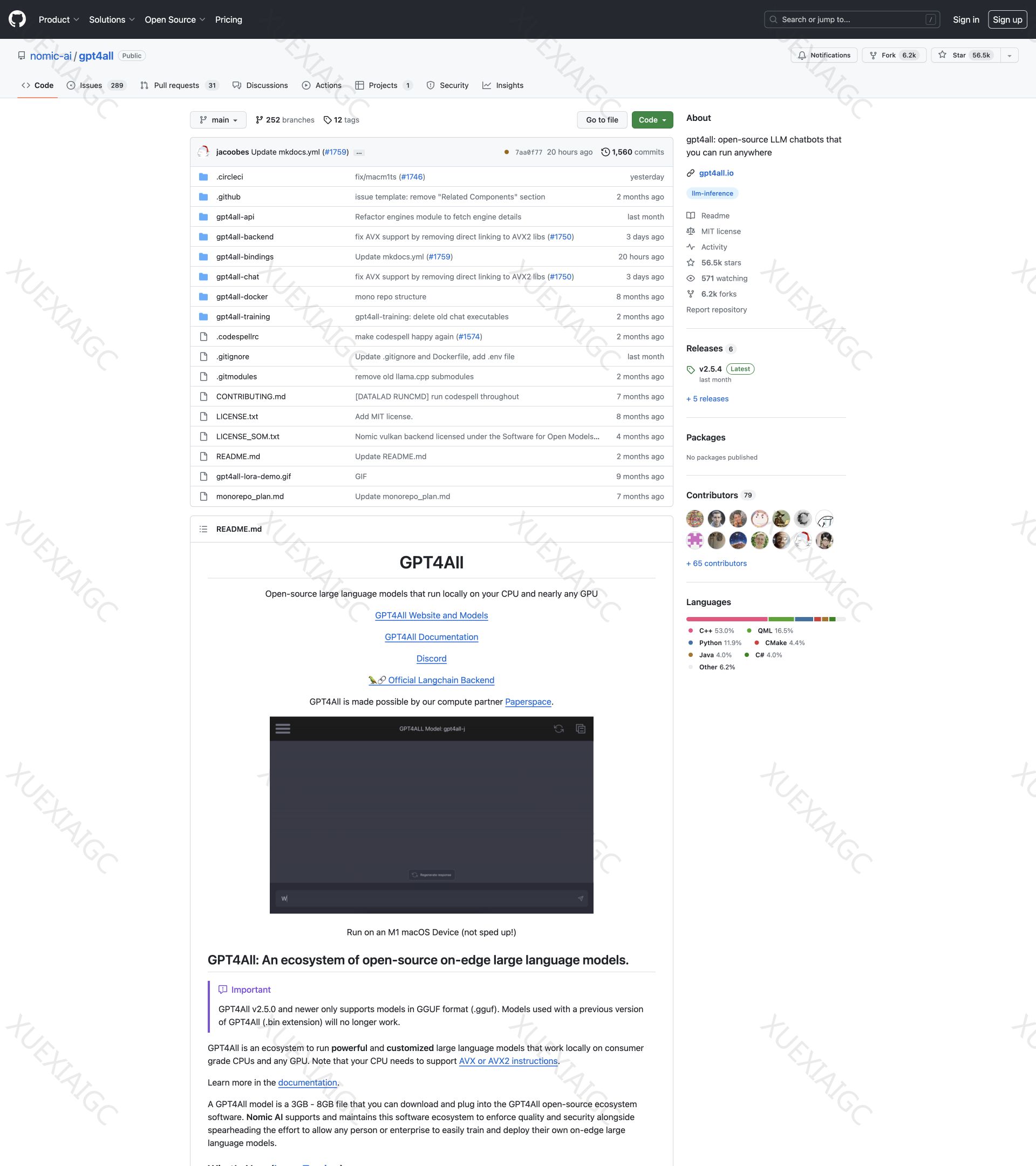Expand the green Code dropdown button
Image resolution: width=1036 pixels, height=1166 pixels.
pos(652,120)
